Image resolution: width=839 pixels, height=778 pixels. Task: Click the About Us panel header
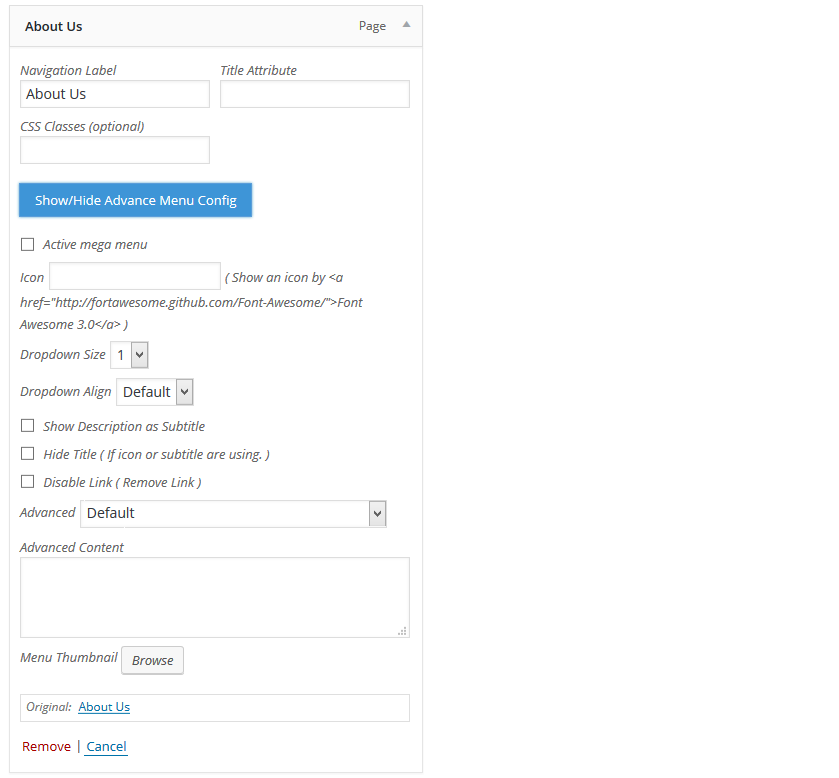(216, 26)
